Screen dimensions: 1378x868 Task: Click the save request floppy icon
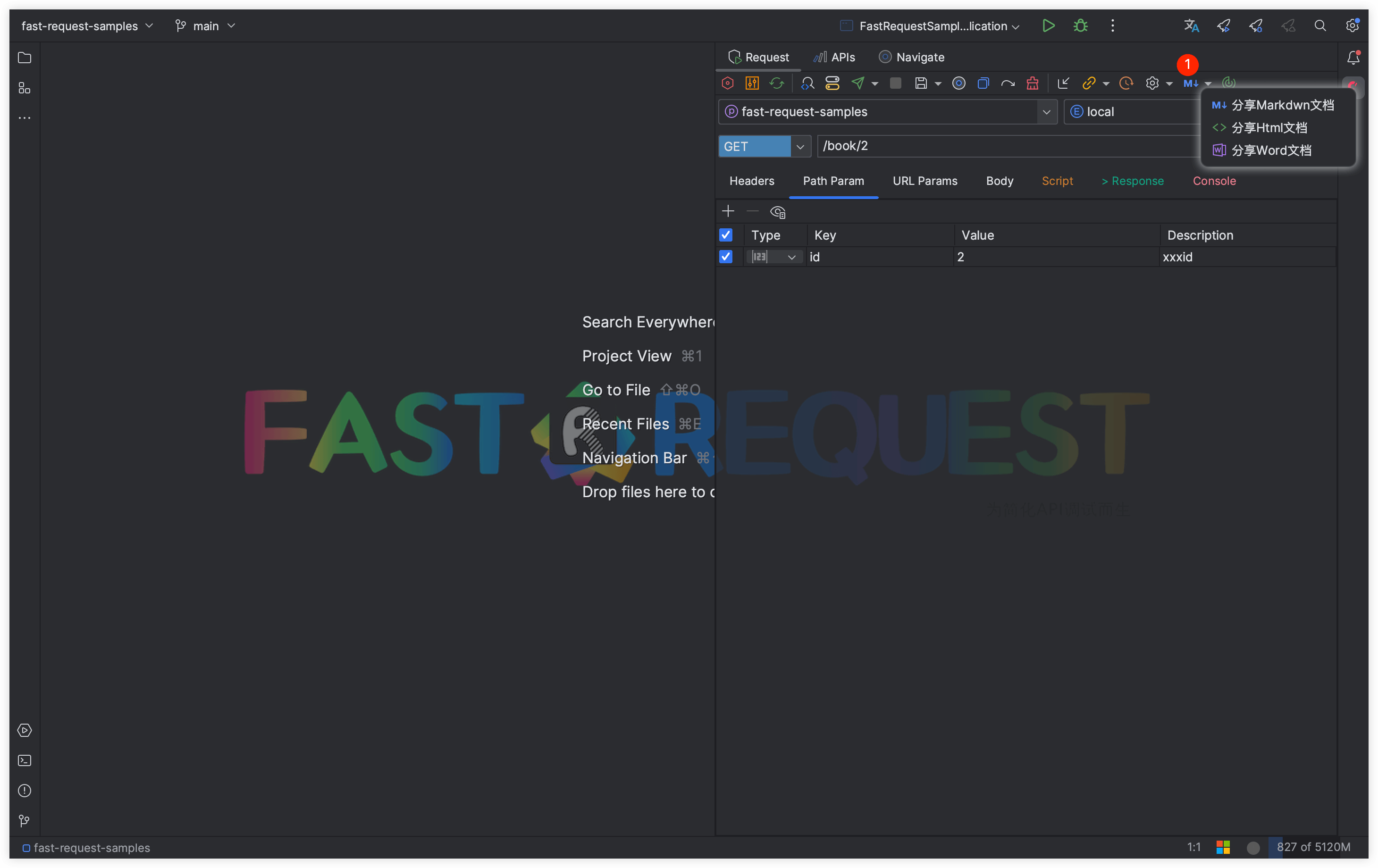pyautogui.click(x=920, y=83)
